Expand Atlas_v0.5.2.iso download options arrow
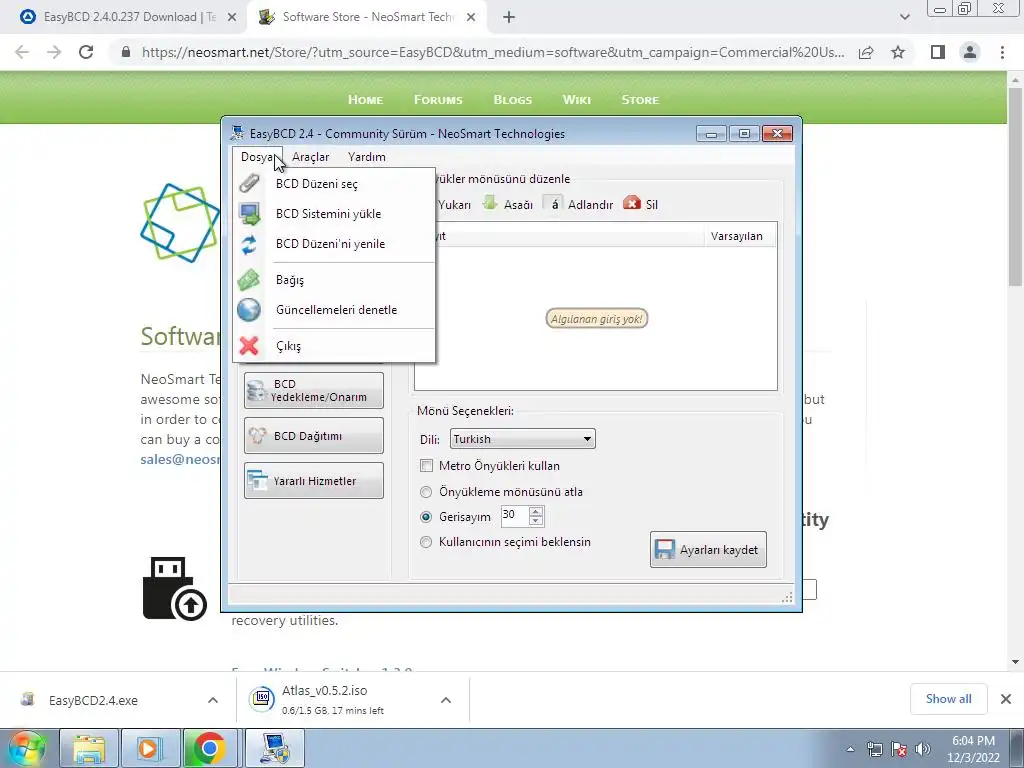The width and height of the screenshot is (1024, 768). 446,700
